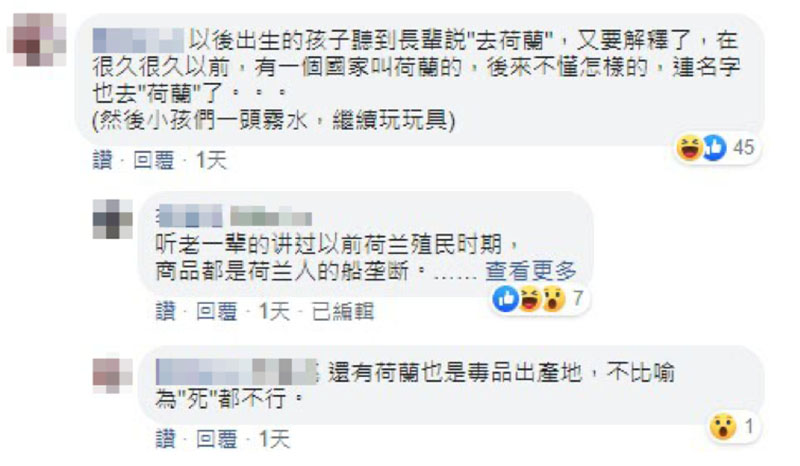This screenshot has width=800, height=466.
Task: Open the third commenter's profile avatar
Action: [112, 375]
